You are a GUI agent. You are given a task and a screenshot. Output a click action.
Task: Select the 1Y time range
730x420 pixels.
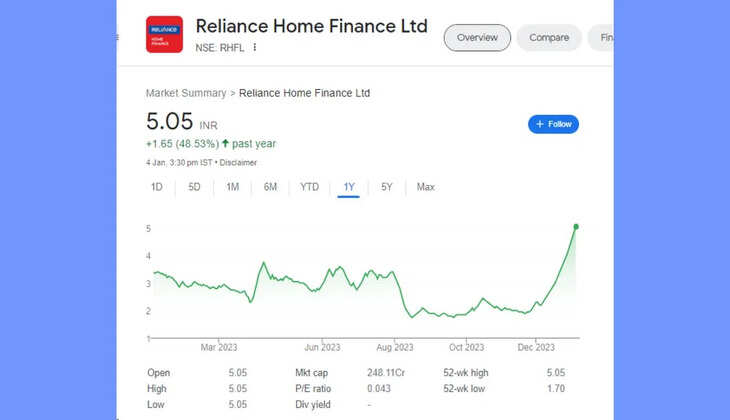(349, 187)
